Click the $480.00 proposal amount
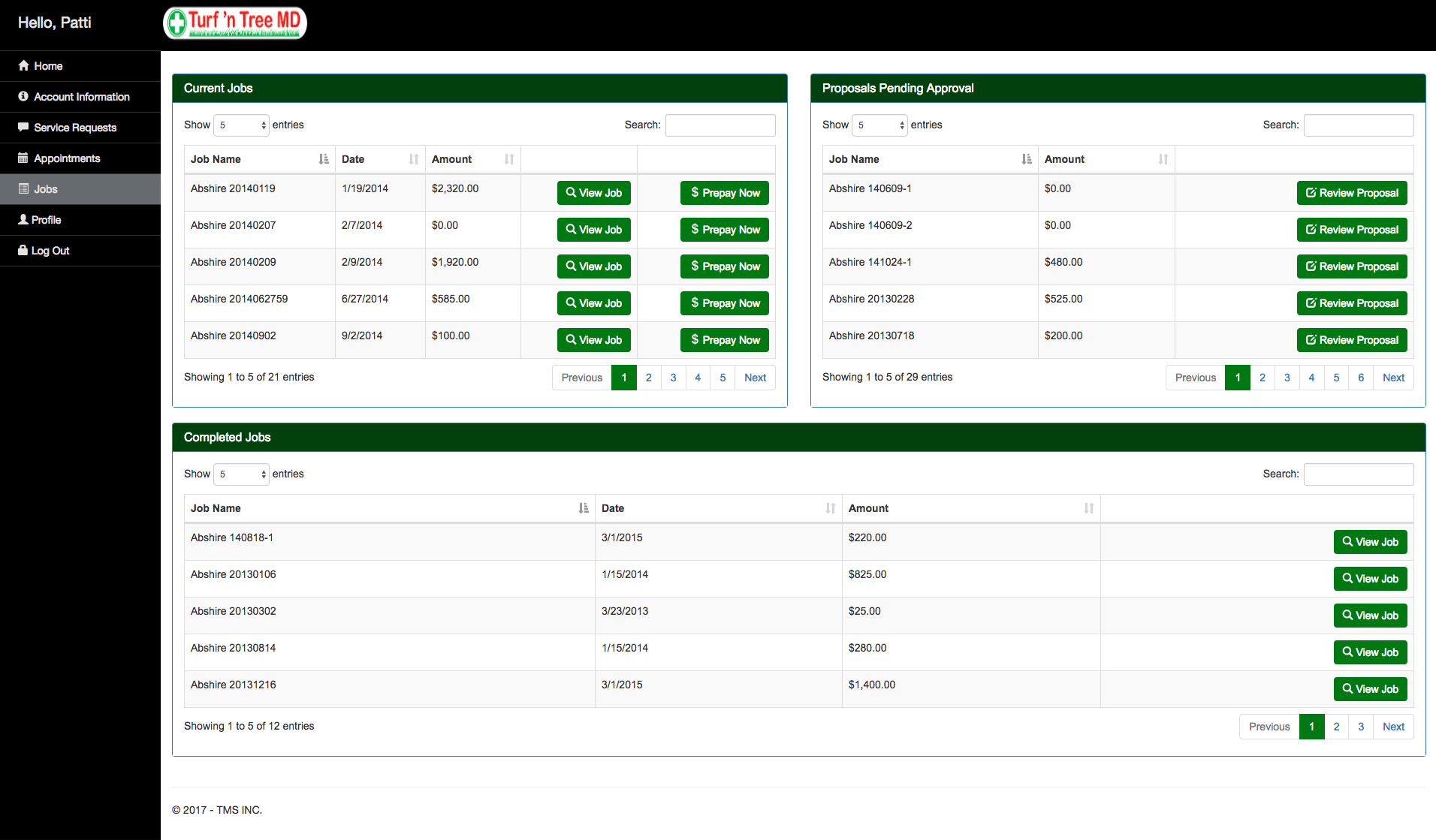Screen dimensions: 1436x840 [1063, 262]
